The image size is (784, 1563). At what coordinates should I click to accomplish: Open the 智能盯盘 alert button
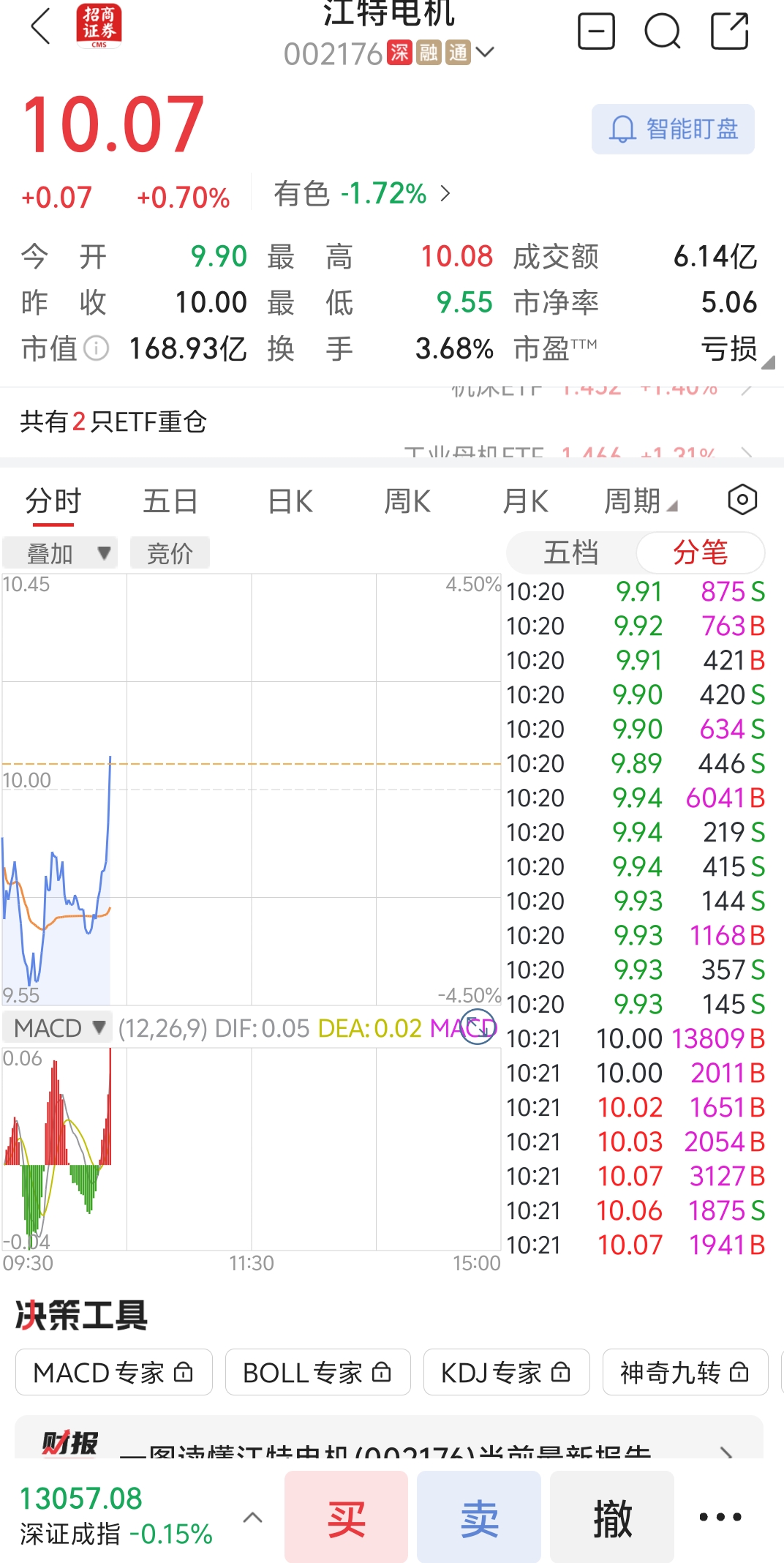pyautogui.click(x=673, y=130)
